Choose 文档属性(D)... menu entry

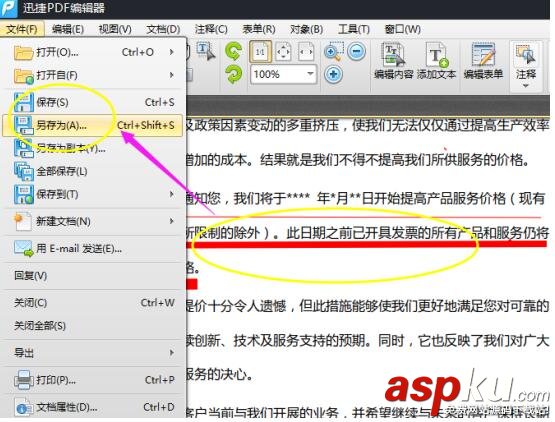coord(94,407)
